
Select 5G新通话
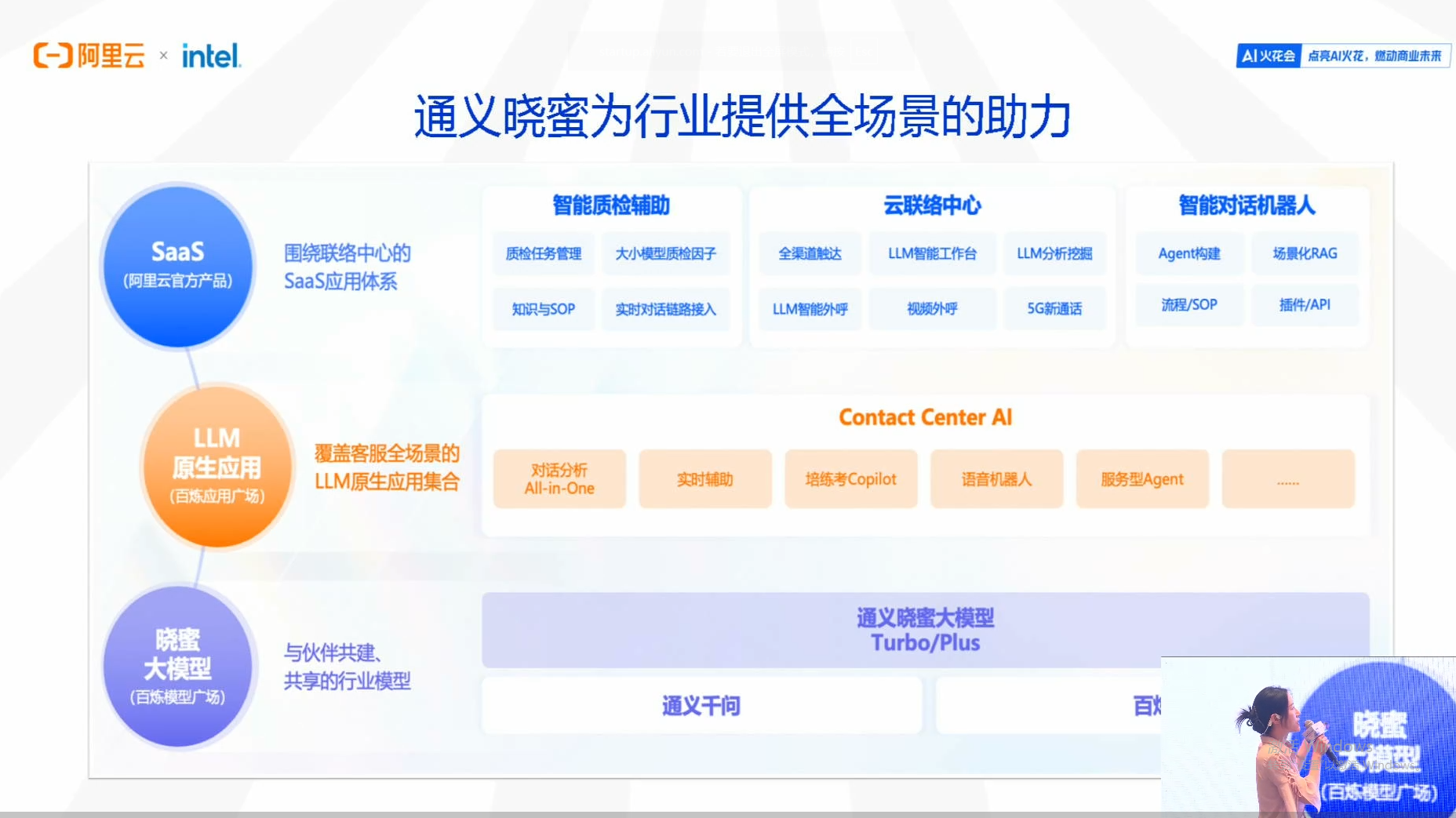(1055, 309)
